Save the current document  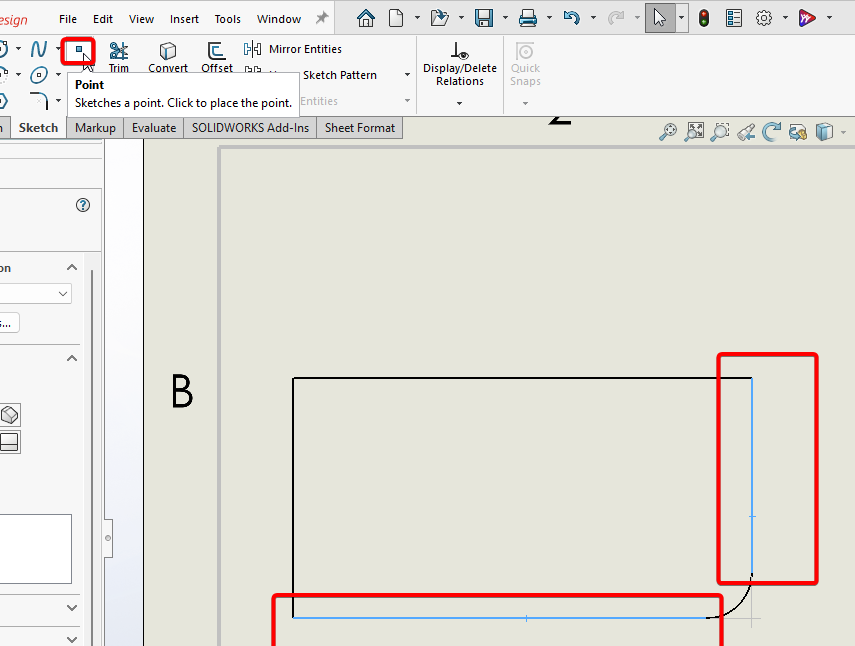pos(484,18)
